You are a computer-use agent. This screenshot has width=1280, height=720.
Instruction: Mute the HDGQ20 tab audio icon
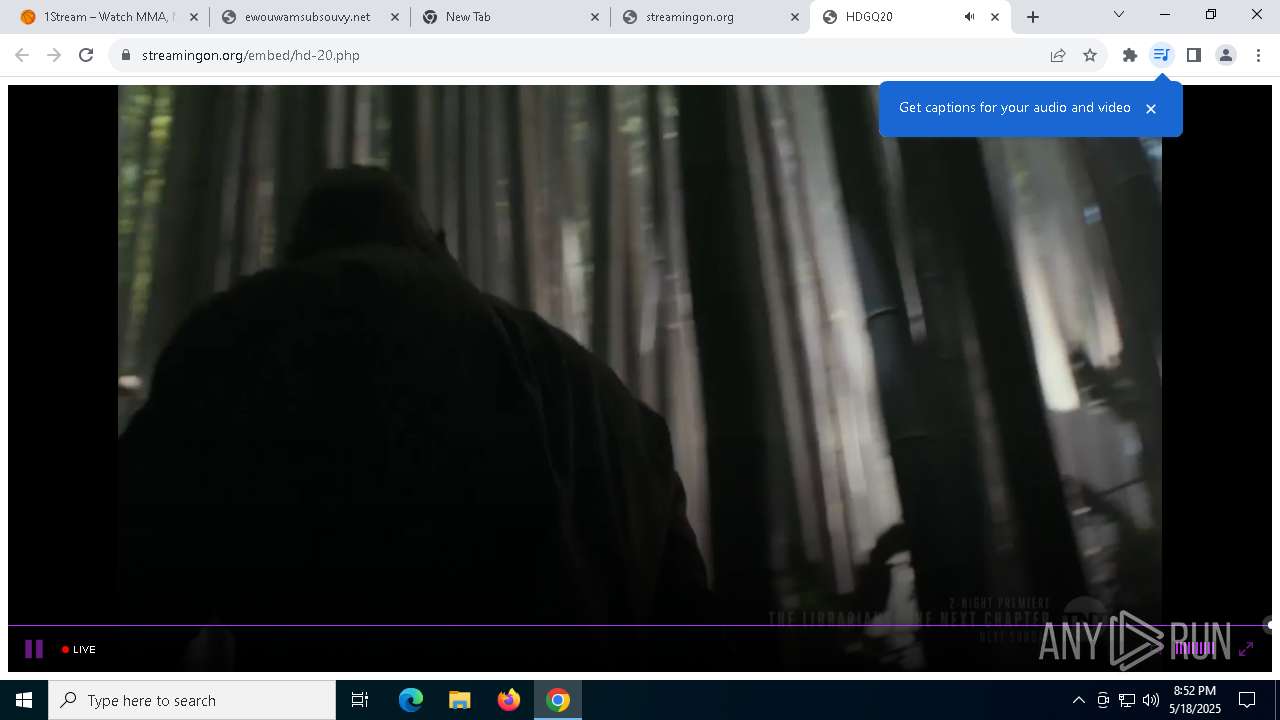969,17
